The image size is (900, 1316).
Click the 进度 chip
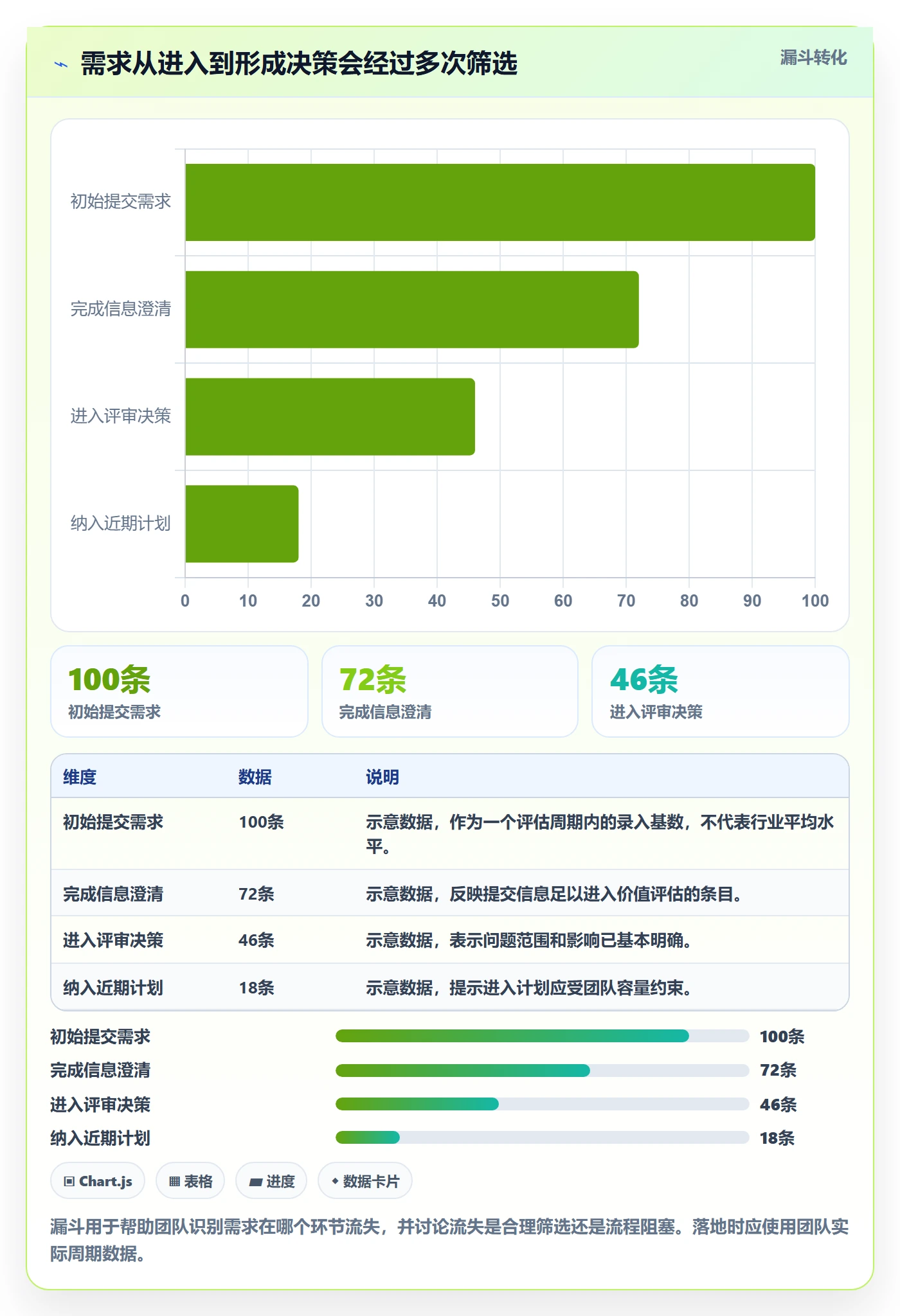(271, 1181)
